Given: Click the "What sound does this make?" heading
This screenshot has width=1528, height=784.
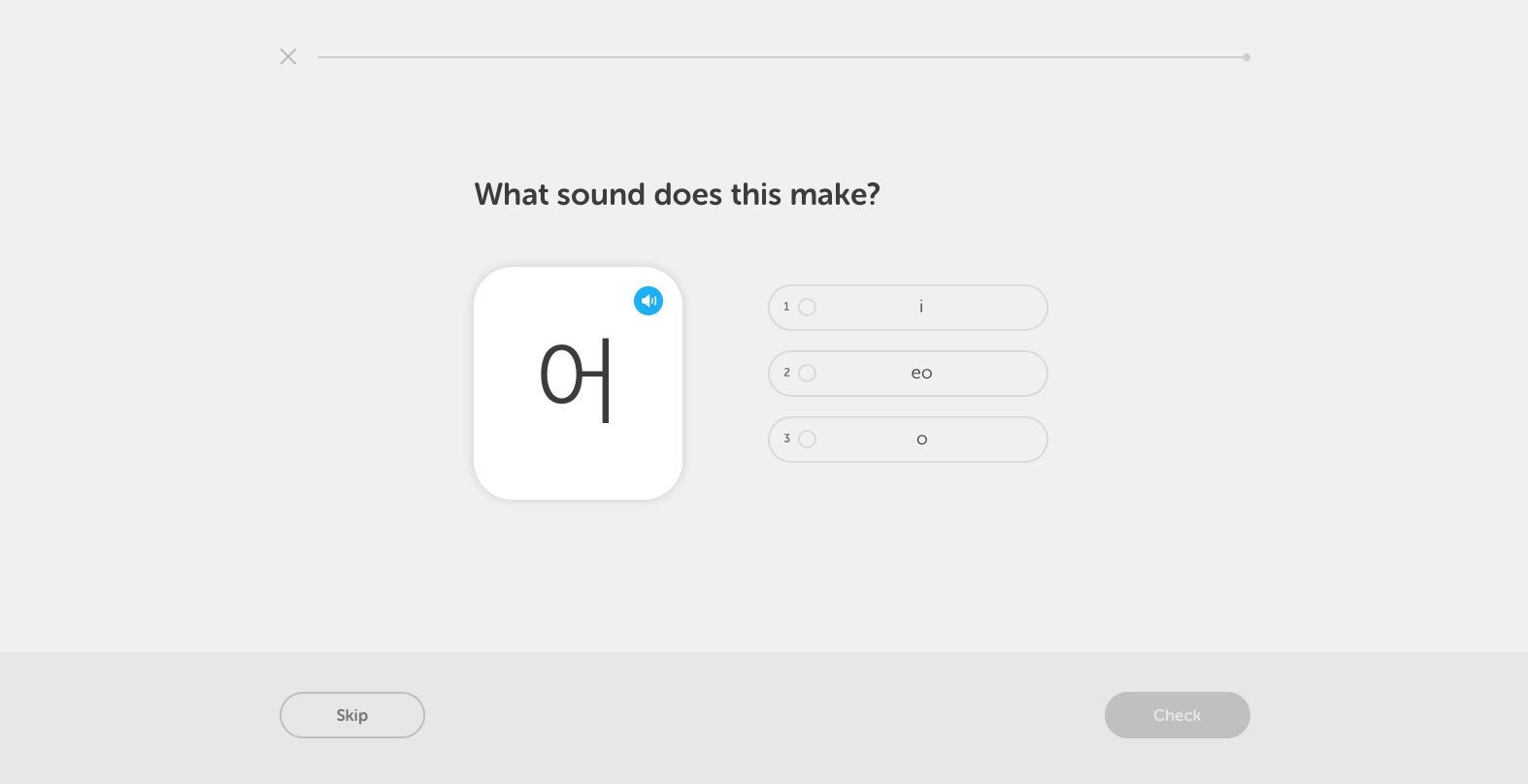Looking at the screenshot, I should pos(677,194).
